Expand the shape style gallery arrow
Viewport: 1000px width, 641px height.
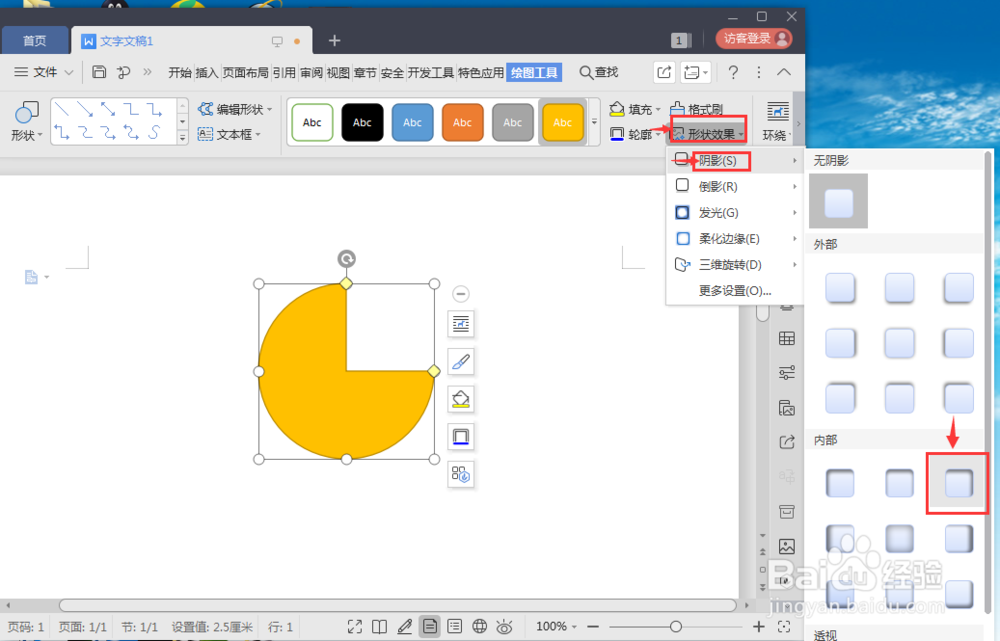pyautogui.click(x=594, y=121)
